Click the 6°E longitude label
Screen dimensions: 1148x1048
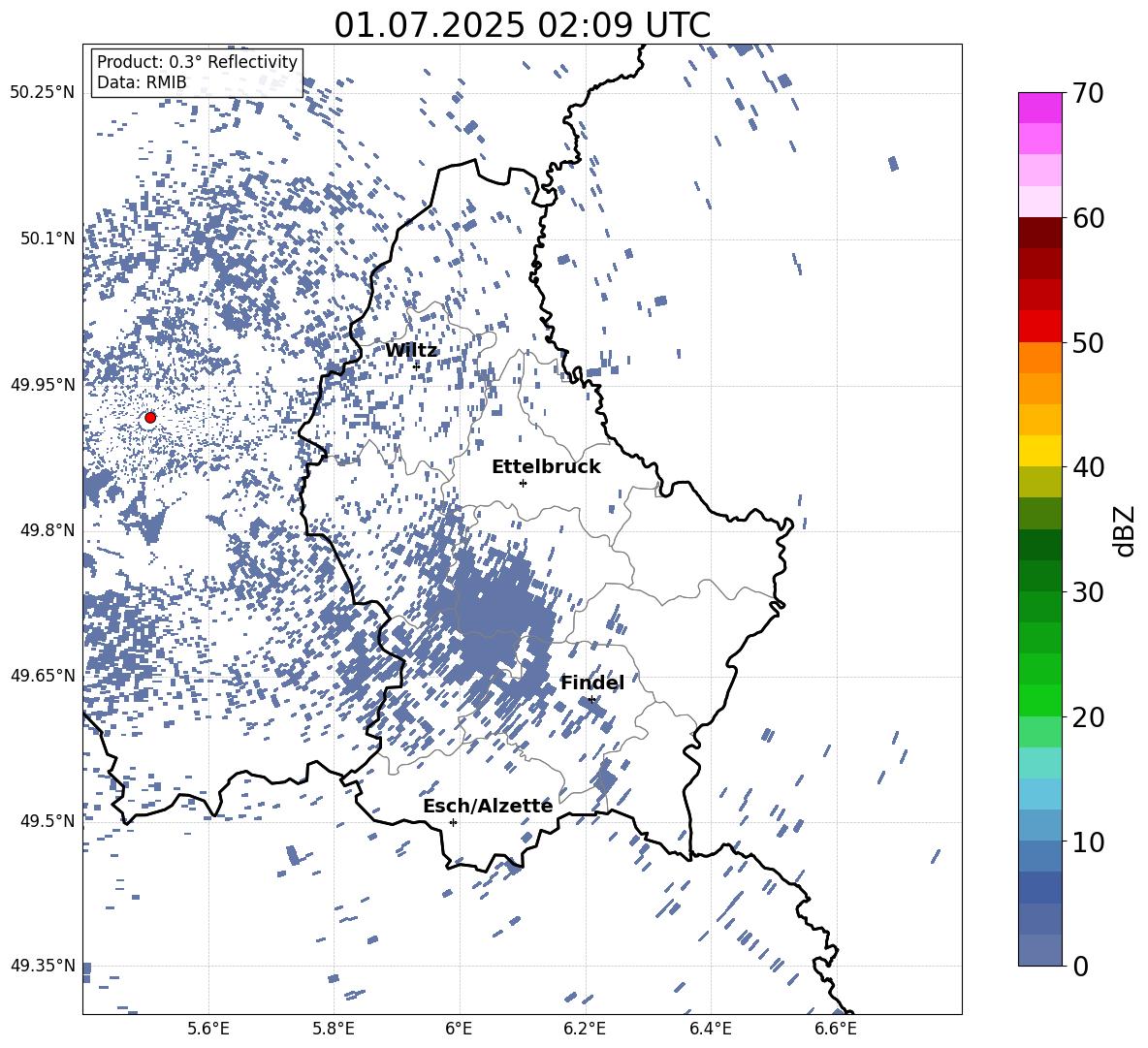[459, 1029]
